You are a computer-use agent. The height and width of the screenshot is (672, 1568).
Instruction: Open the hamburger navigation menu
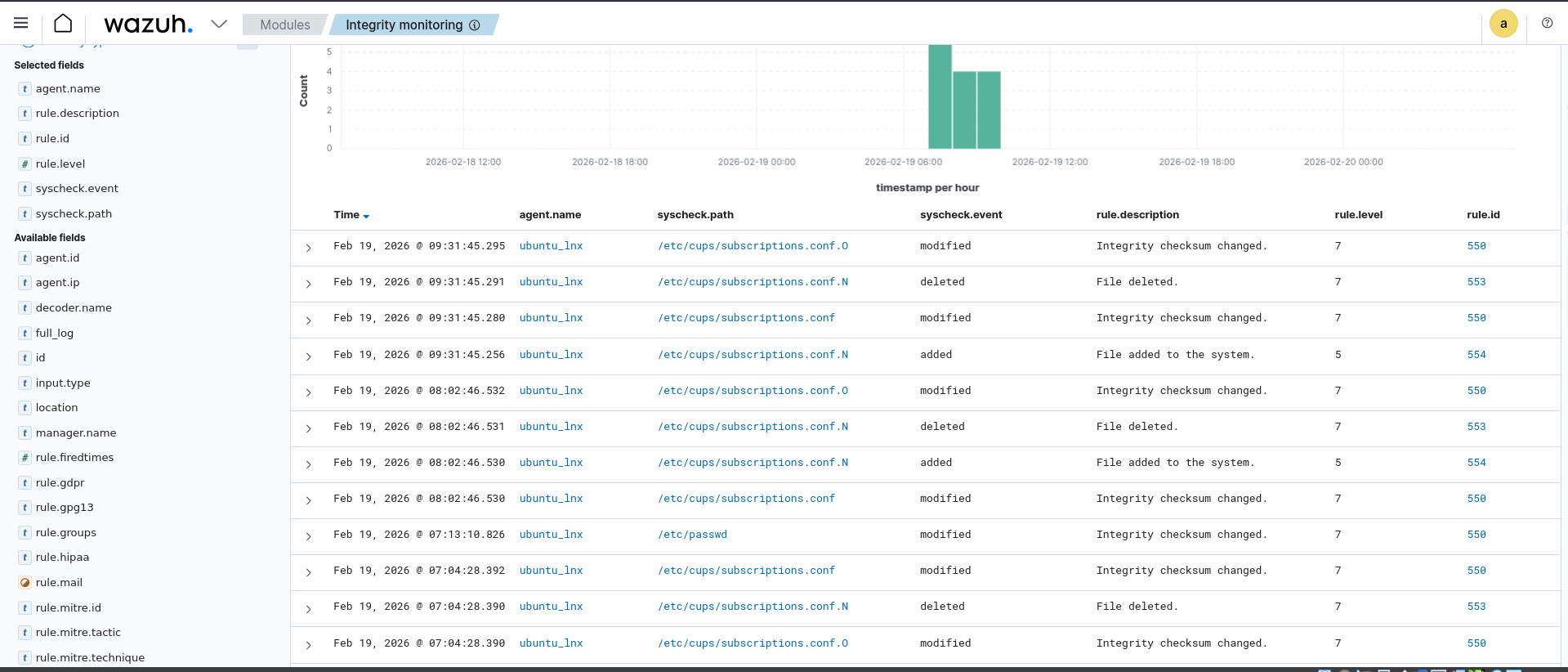point(21,24)
